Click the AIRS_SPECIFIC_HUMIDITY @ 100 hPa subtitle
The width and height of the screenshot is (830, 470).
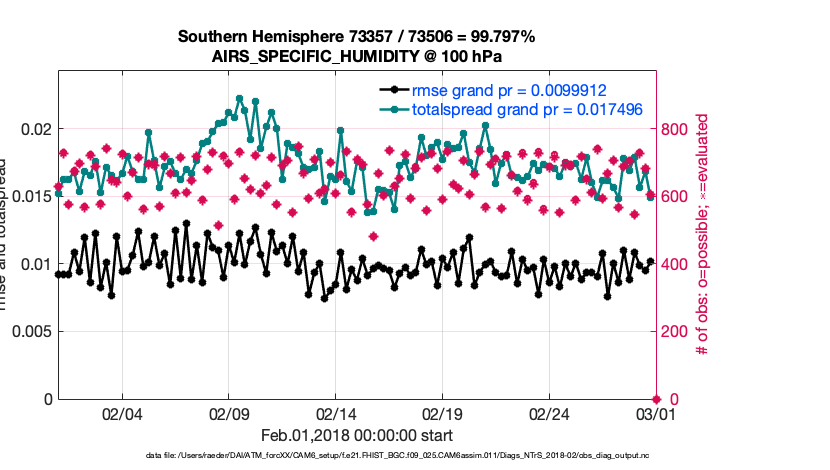pos(356,57)
